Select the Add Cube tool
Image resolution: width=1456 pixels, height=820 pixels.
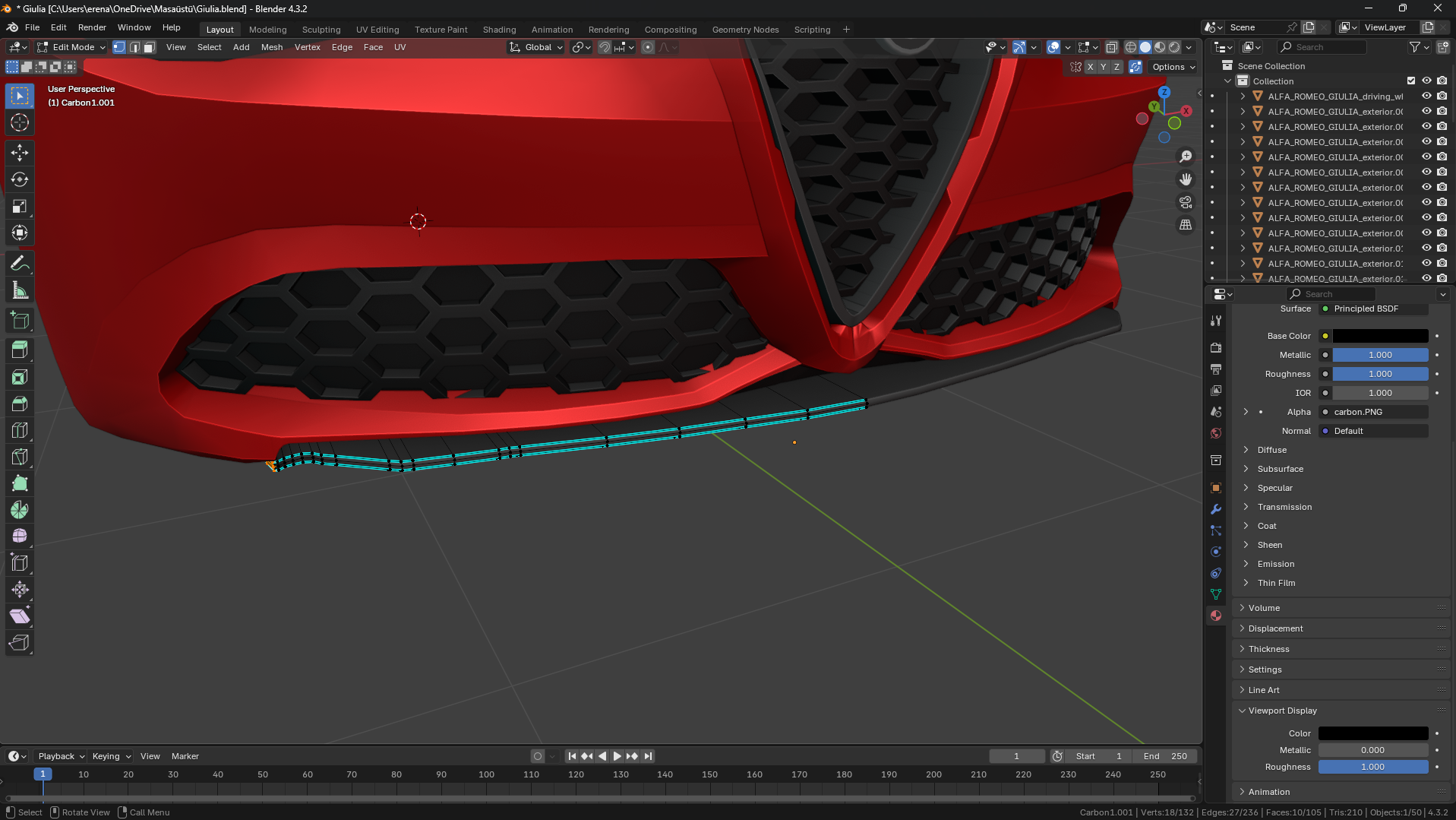pyautogui.click(x=20, y=321)
